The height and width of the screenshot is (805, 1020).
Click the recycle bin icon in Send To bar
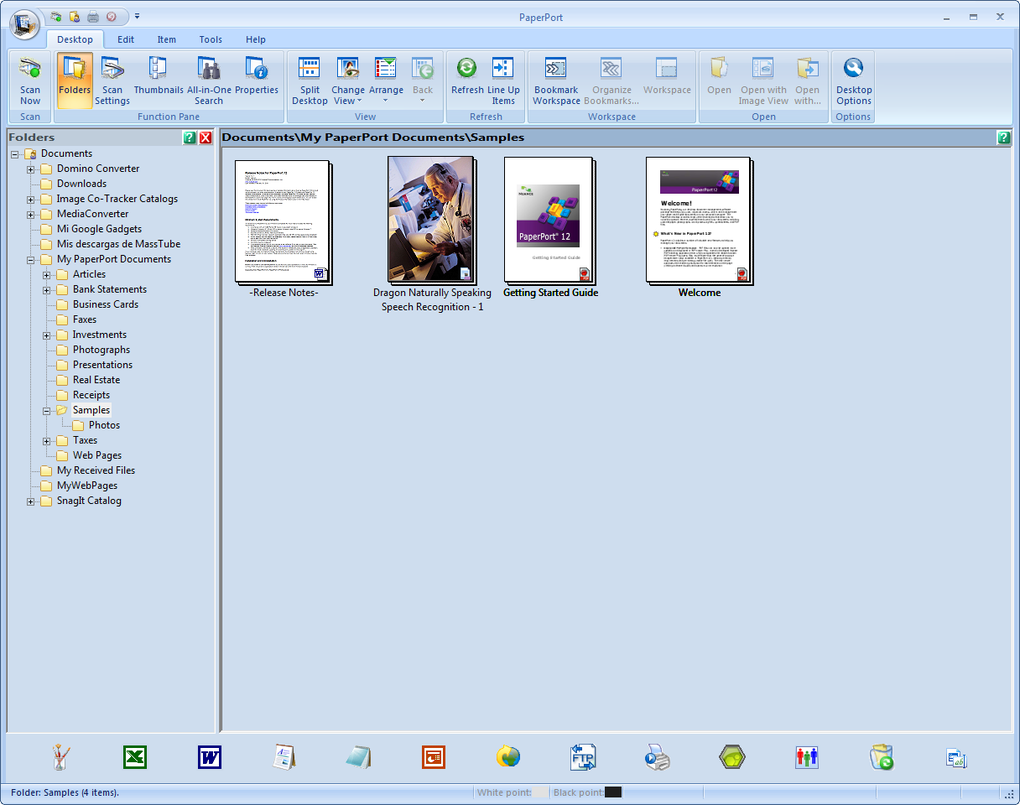click(x=881, y=757)
